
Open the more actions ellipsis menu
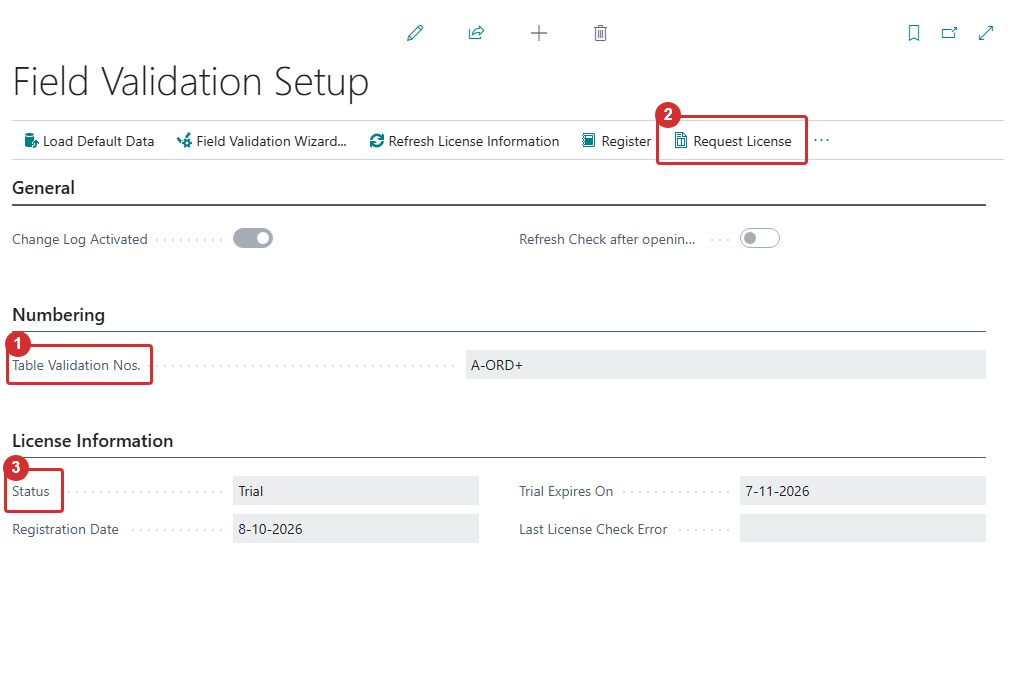pos(822,141)
